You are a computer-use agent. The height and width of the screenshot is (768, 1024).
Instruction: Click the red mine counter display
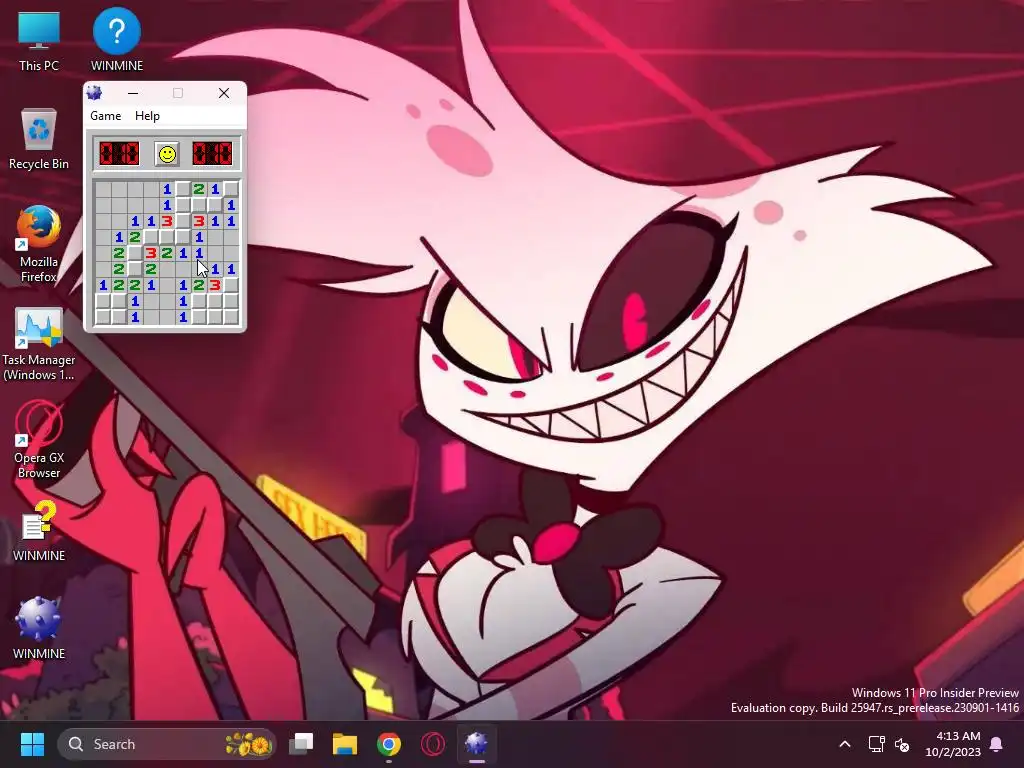click(x=119, y=154)
